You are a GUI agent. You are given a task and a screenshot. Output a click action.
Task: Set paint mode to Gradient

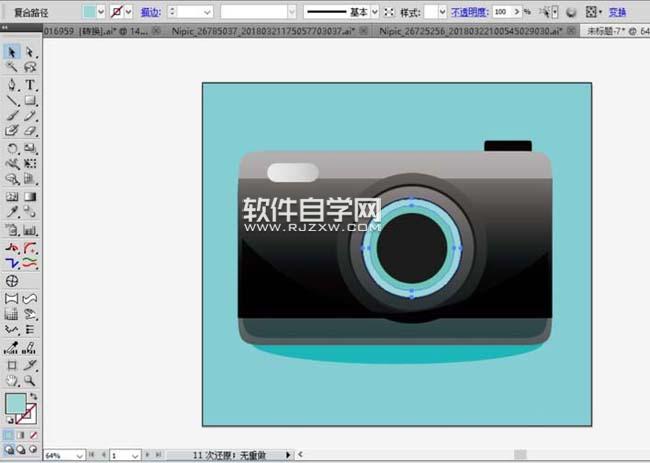click(x=20, y=435)
